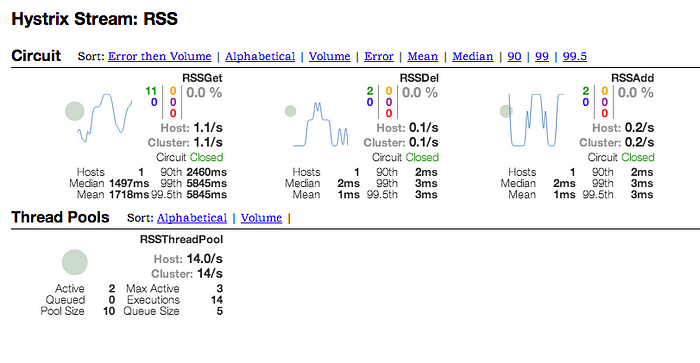700x363 pixels.
Task: Sort circuits by 90 percentile link
Action: coord(514,56)
